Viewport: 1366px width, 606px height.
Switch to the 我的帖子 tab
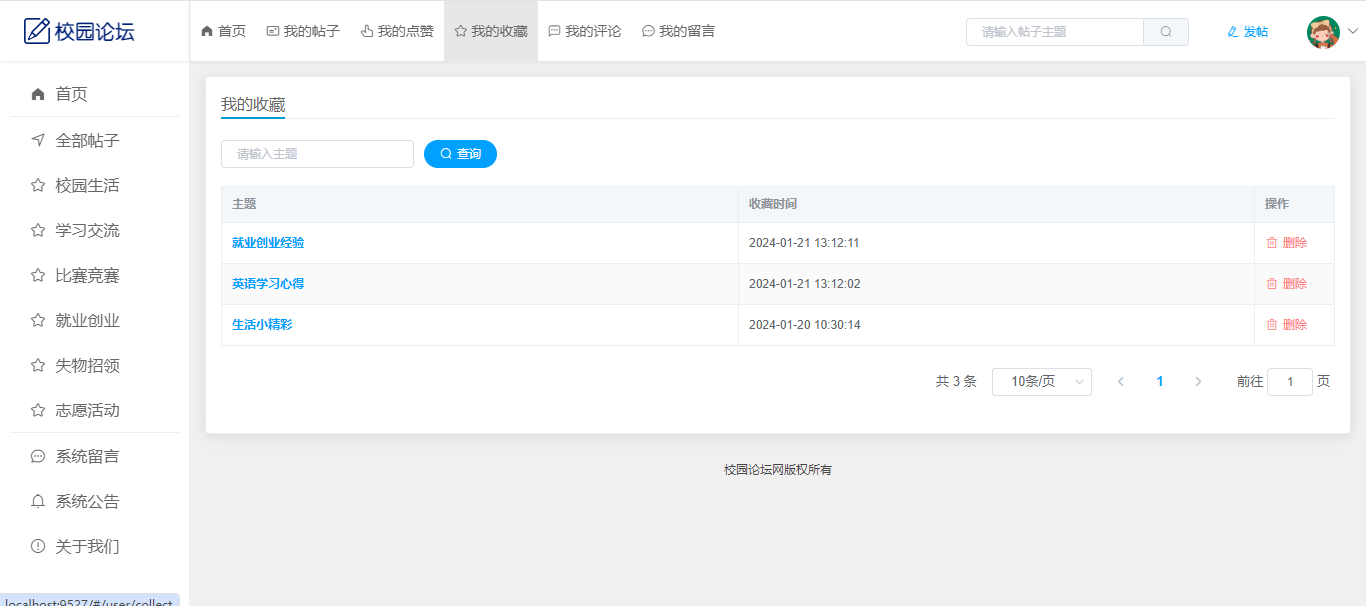[x=303, y=31]
